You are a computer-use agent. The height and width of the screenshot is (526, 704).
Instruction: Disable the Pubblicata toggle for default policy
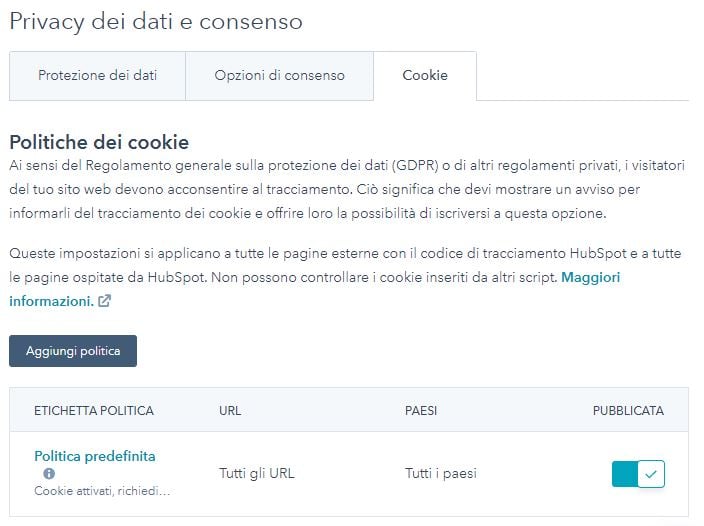638,473
